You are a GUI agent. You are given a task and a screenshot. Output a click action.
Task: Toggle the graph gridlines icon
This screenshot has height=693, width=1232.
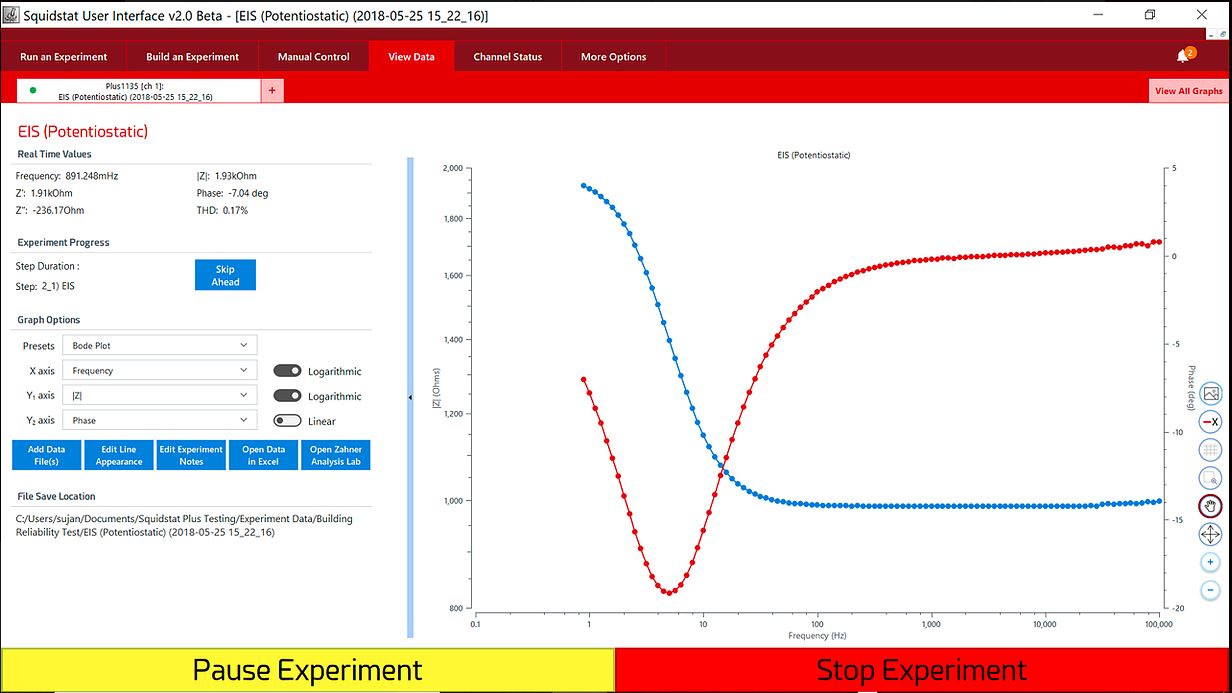tap(1210, 450)
